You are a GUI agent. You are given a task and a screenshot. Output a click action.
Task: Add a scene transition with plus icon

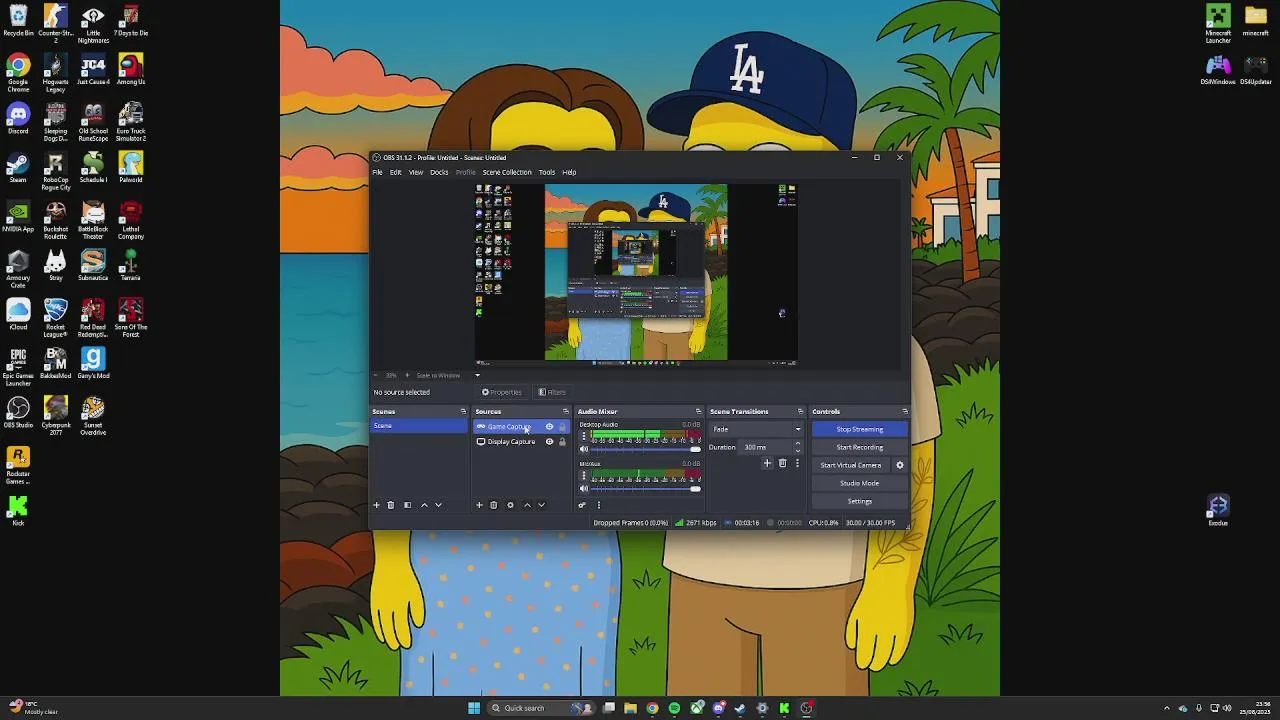pyautogui.click(x=767, y=463)
